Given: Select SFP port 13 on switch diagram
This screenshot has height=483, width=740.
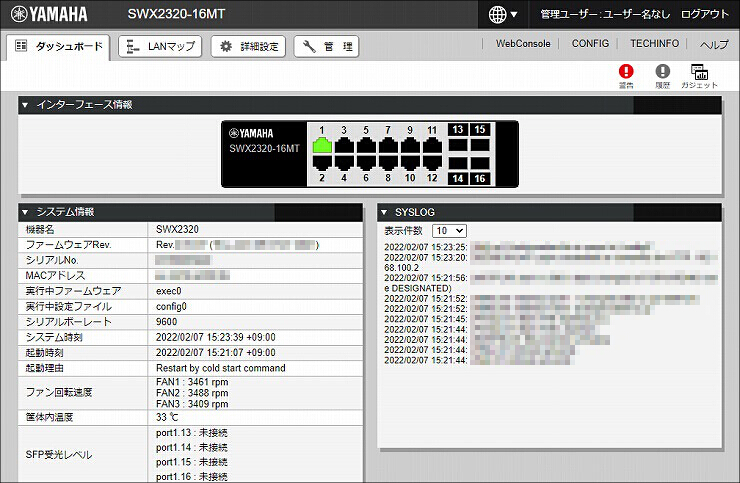Looking at the screenshot, I should [458, 145].
